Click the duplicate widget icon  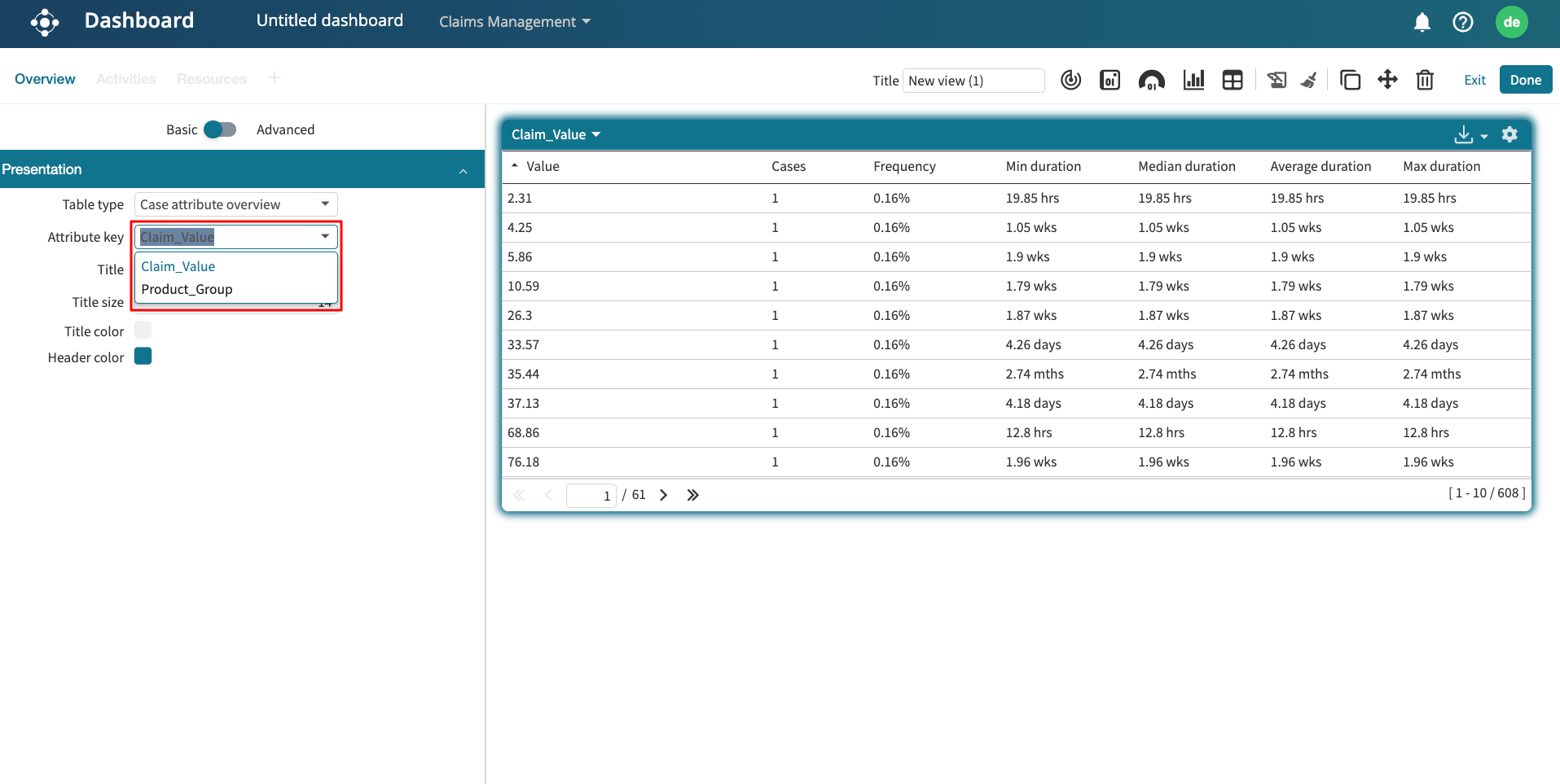click(1350, 80)
